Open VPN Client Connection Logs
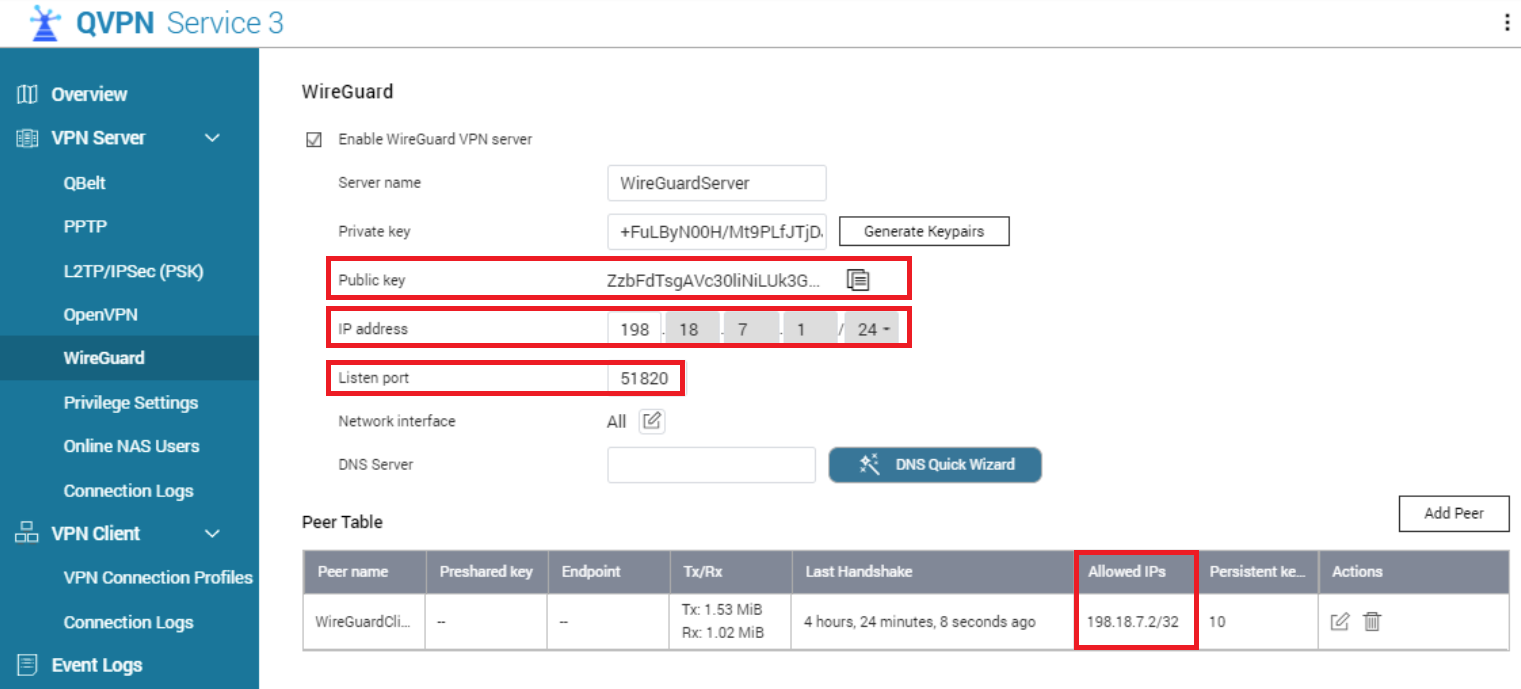1521x689 pixels. [x=129, y=622]
